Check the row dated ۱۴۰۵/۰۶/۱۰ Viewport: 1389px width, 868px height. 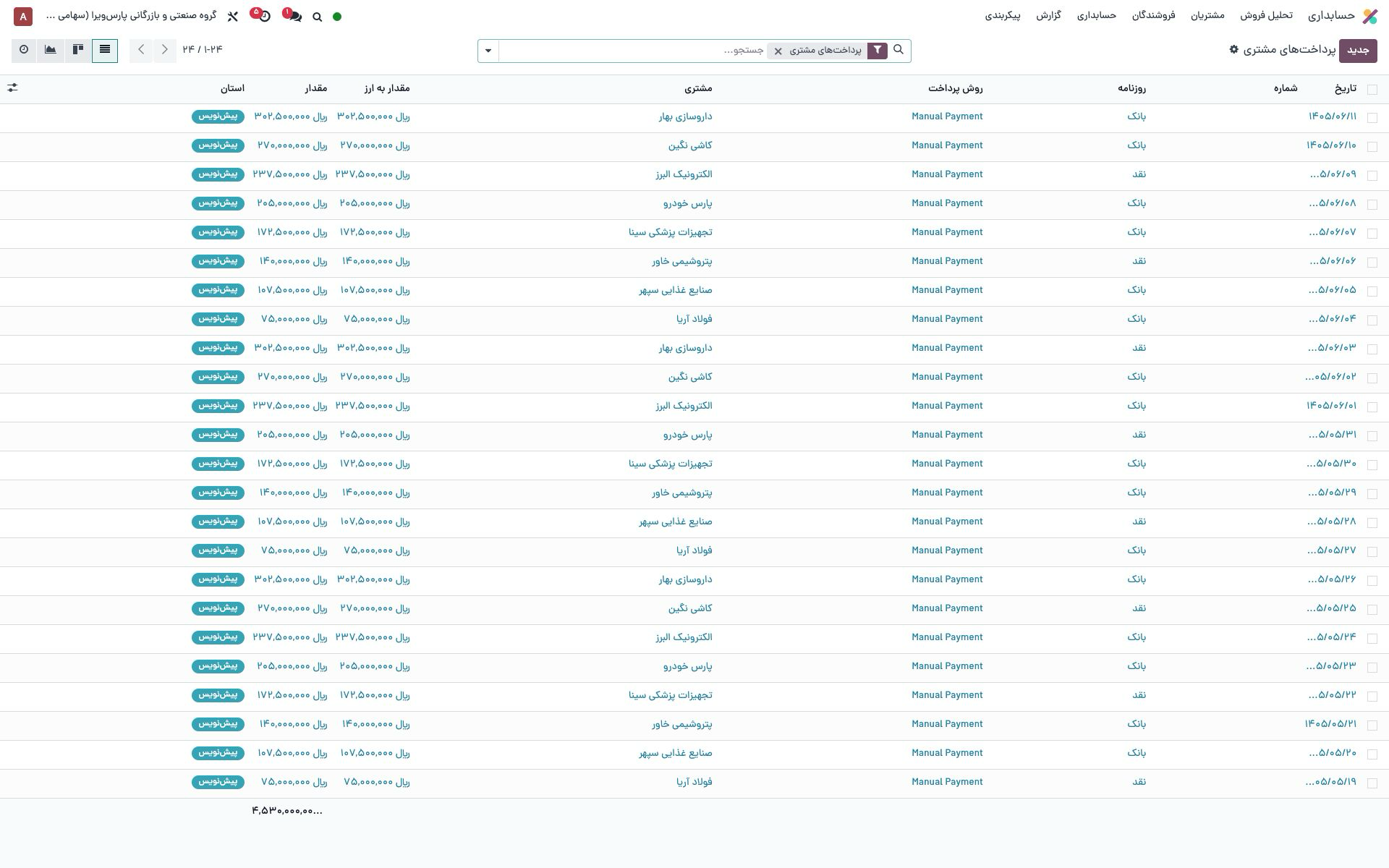pos(1372,147)
